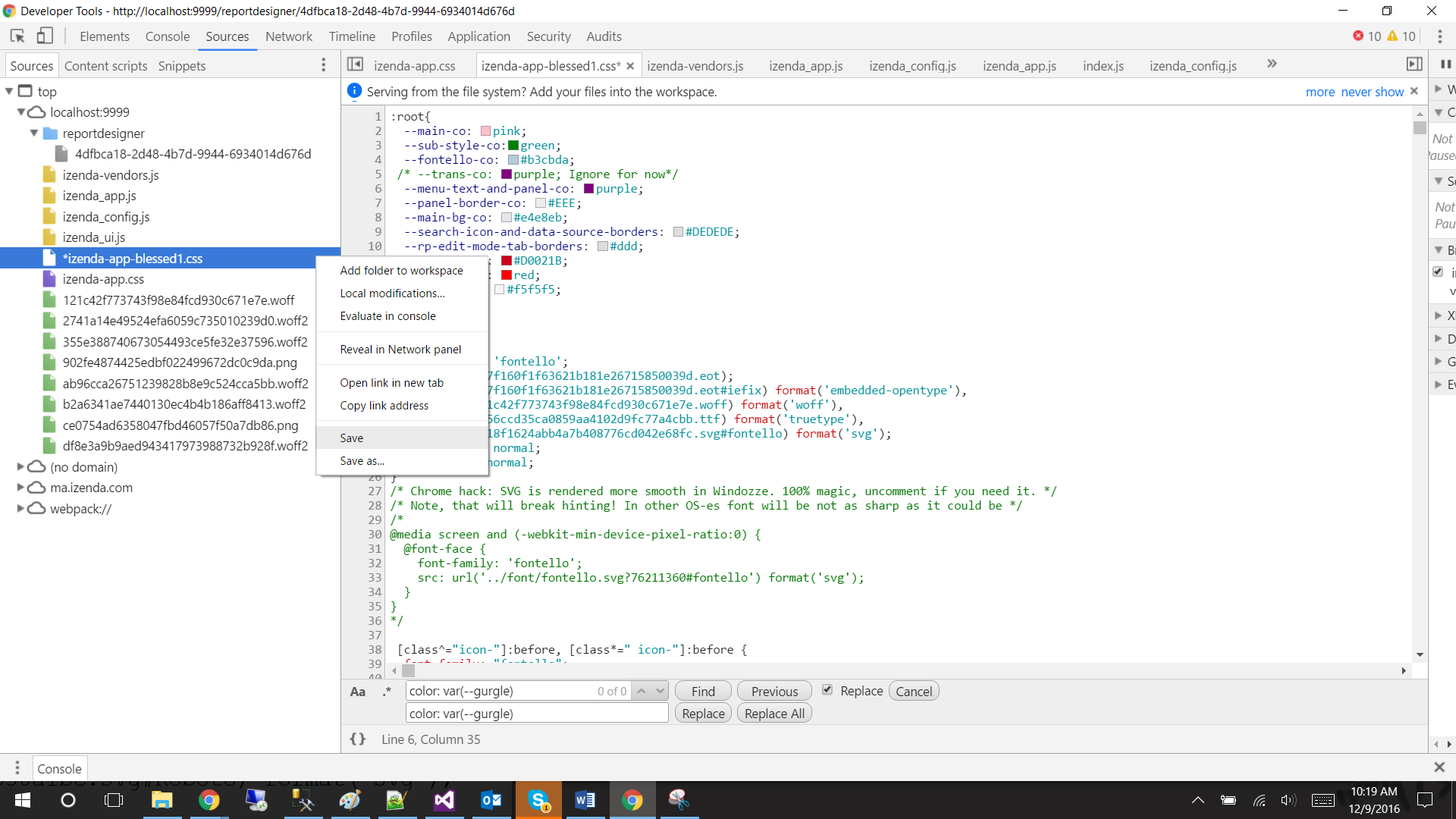The width and height of the screenshot is (1456, 819).
Task: Choose Save from the context menu
Action: click(x=351, y=438)
